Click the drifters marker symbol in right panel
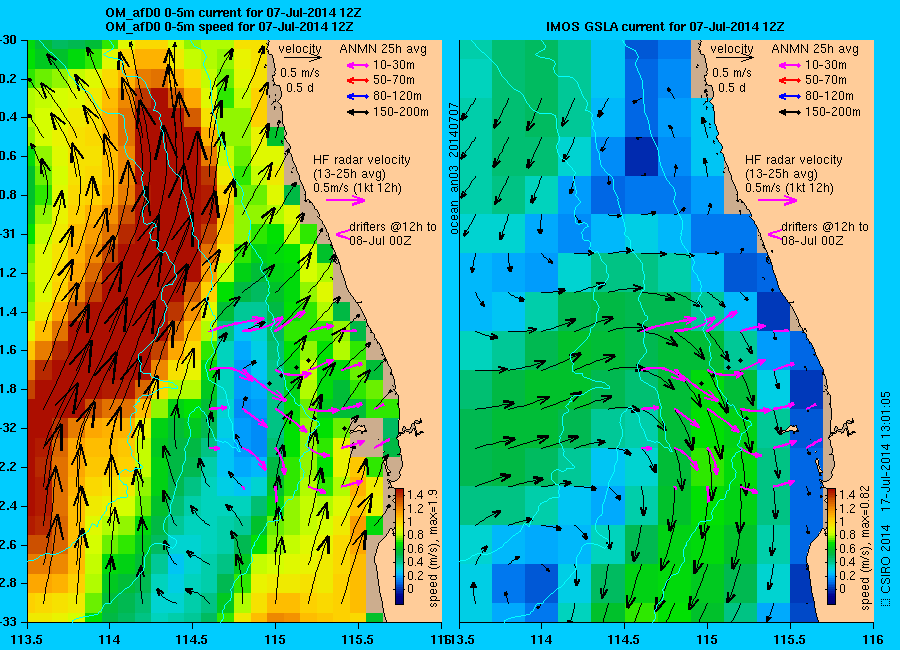Screen dimensions: 900x650 point(774,234)
